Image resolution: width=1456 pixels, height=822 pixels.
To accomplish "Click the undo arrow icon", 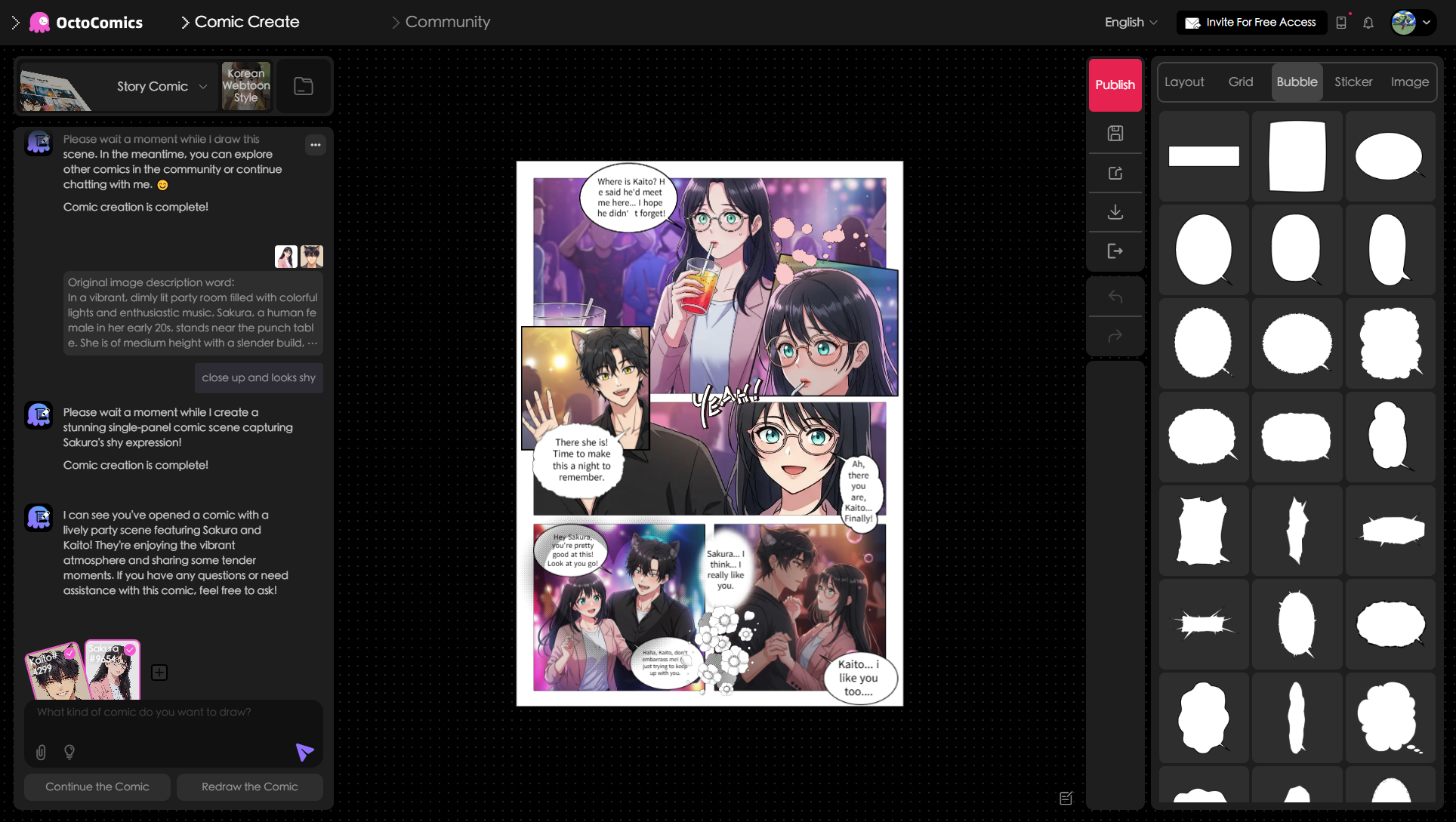I will click(x=1115, y=297).
